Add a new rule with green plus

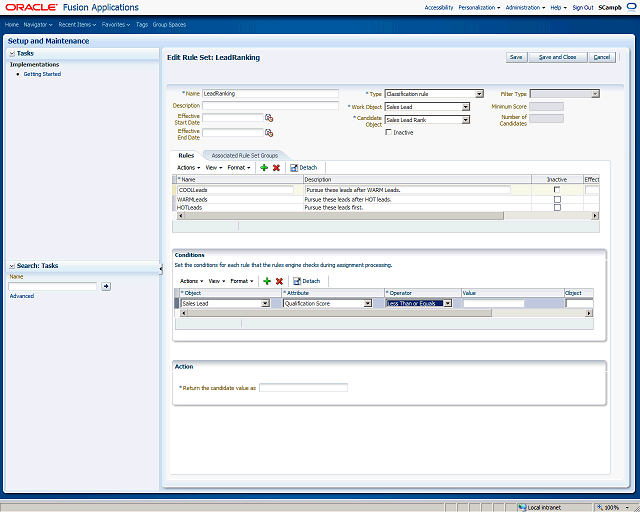click(x=264, y=167)
